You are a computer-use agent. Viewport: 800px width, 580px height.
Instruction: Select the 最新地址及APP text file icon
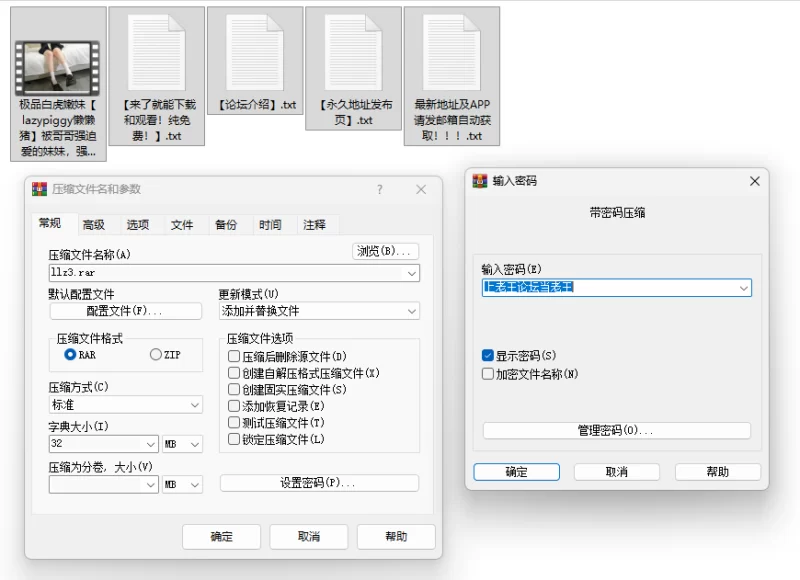click(x=451, y=50)
